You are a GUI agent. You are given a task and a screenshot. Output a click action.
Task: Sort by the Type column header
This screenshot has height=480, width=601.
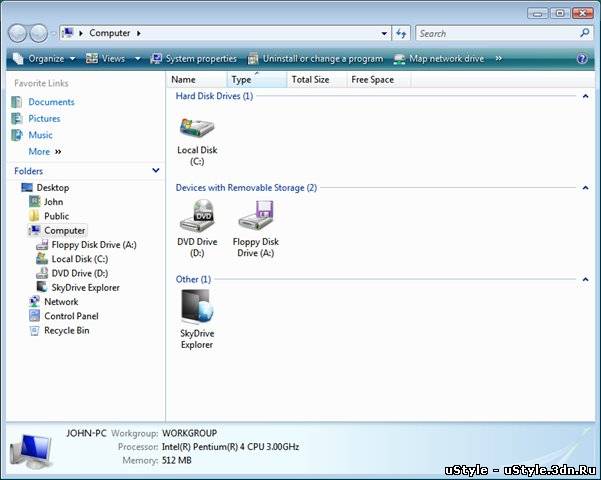(257, 80)
